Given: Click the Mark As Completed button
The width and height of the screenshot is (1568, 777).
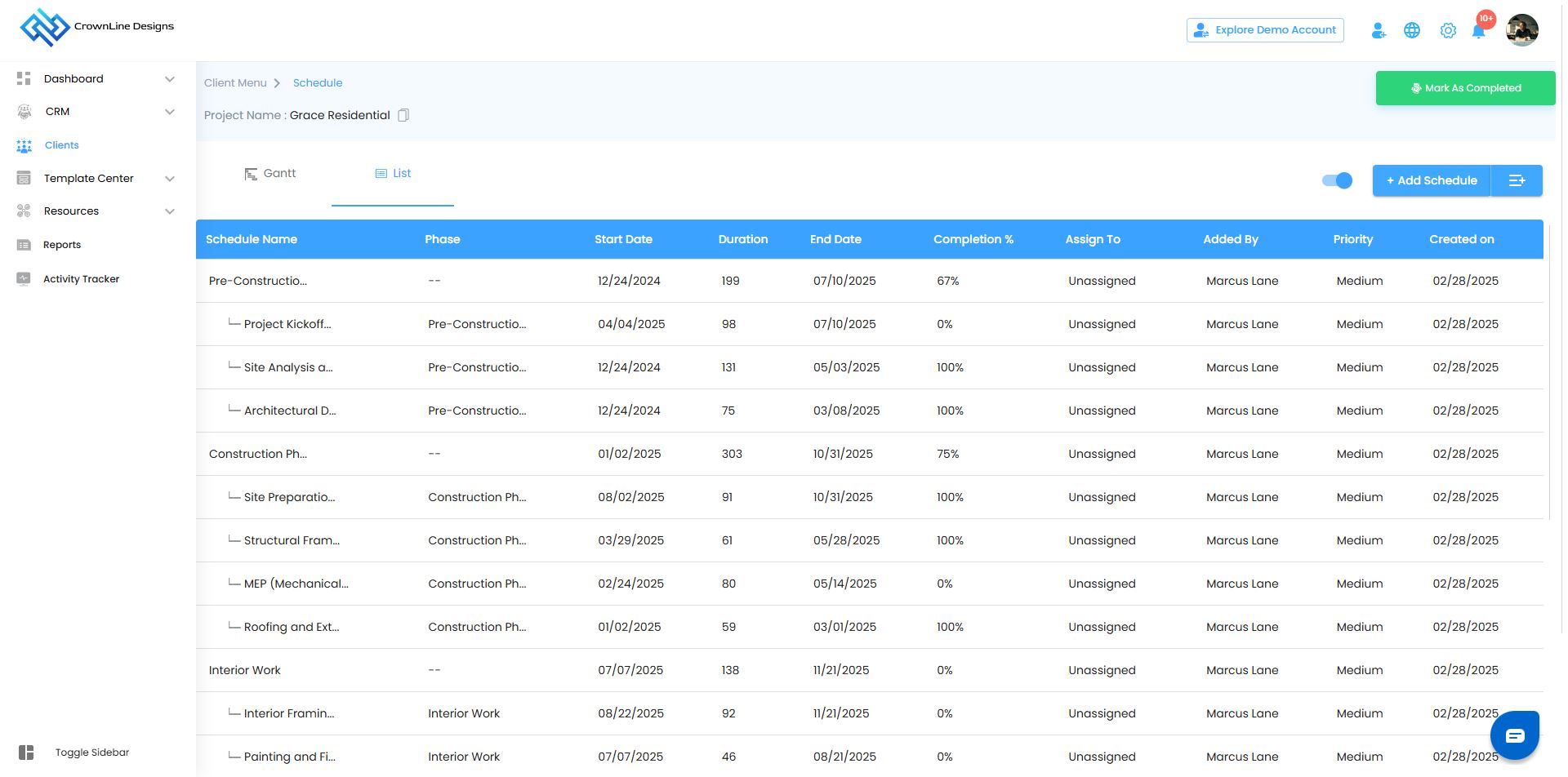Looking at the screenshot, I should pyautogui.click(x=1465, y=88).
